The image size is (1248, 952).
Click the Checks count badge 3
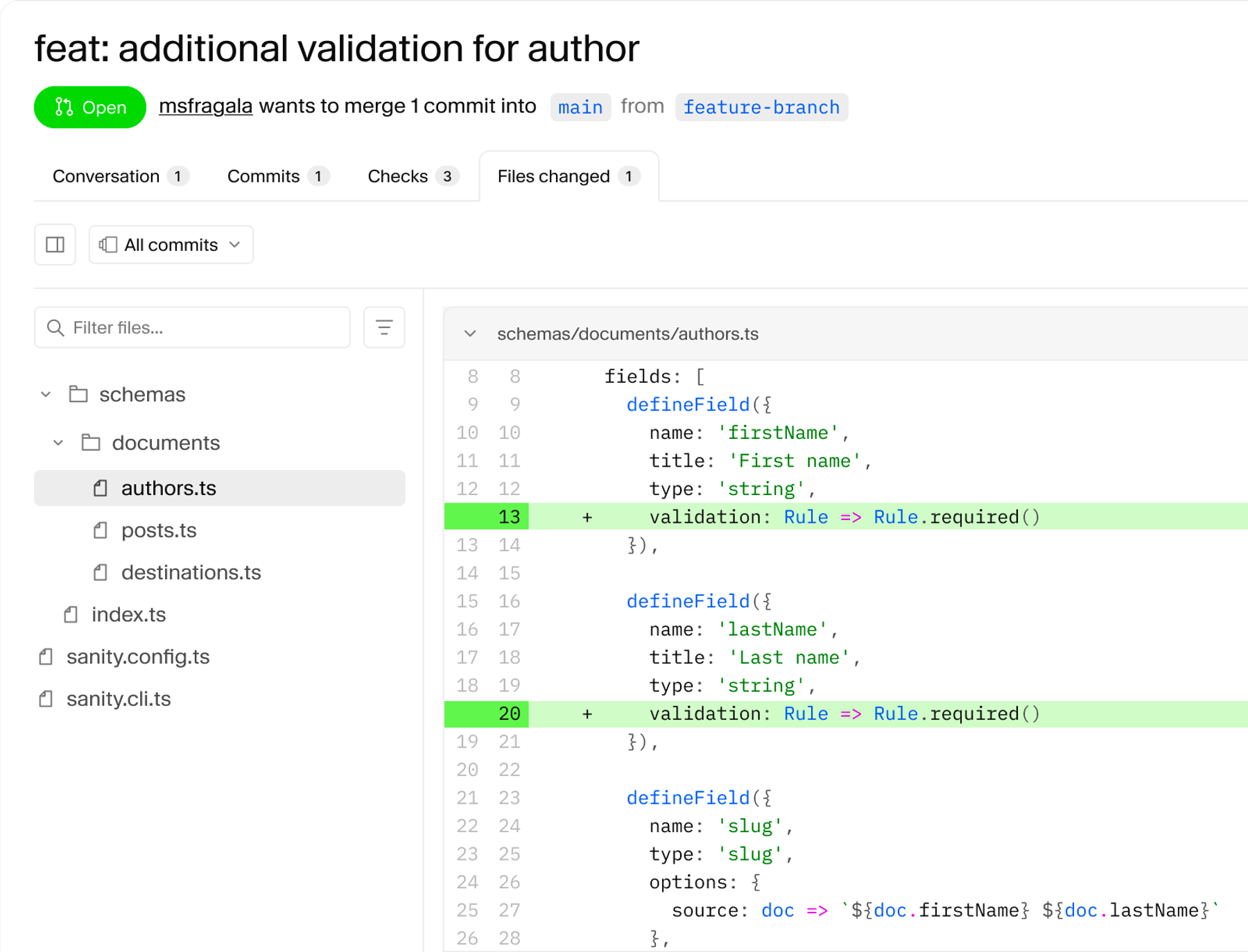coord(447,176)
